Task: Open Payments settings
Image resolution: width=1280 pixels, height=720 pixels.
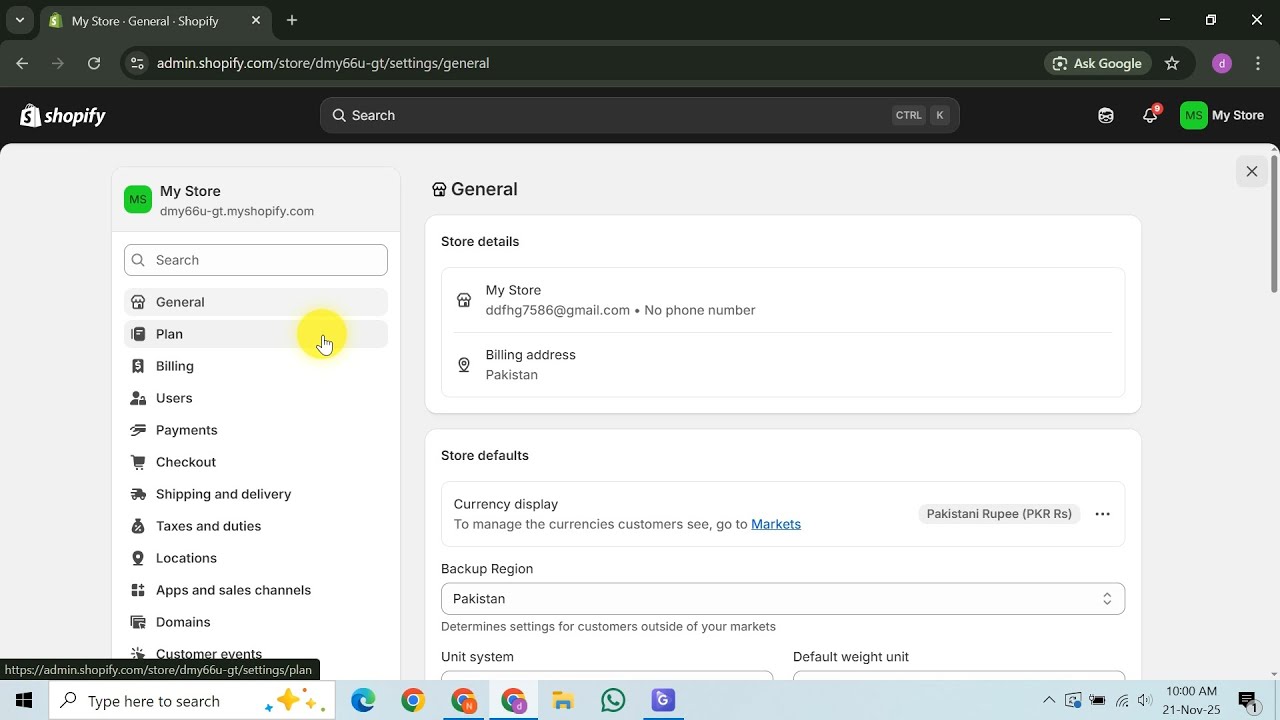Action: [256, 430]
